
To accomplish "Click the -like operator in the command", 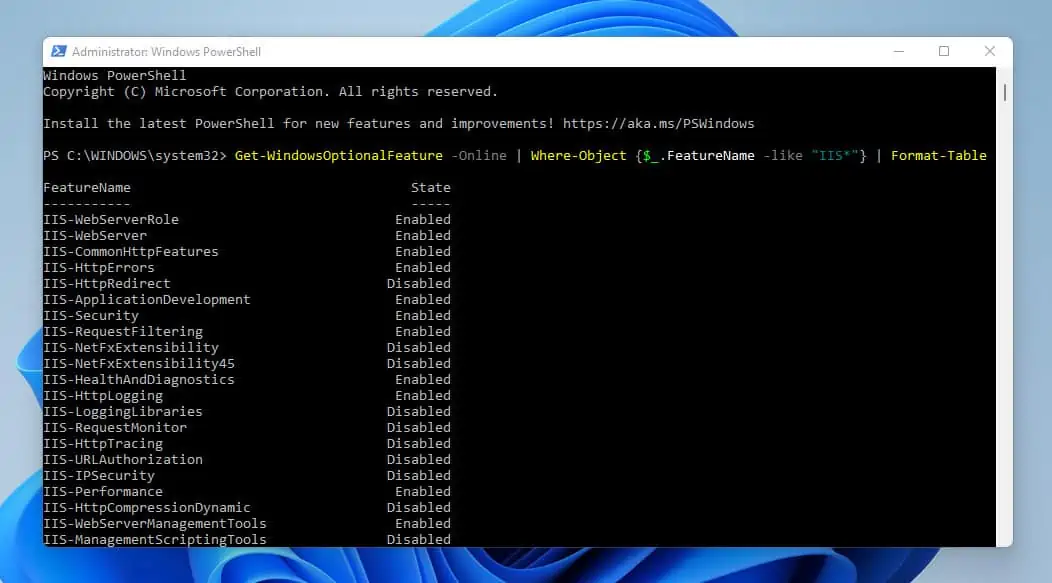I will tap(783, 156).
